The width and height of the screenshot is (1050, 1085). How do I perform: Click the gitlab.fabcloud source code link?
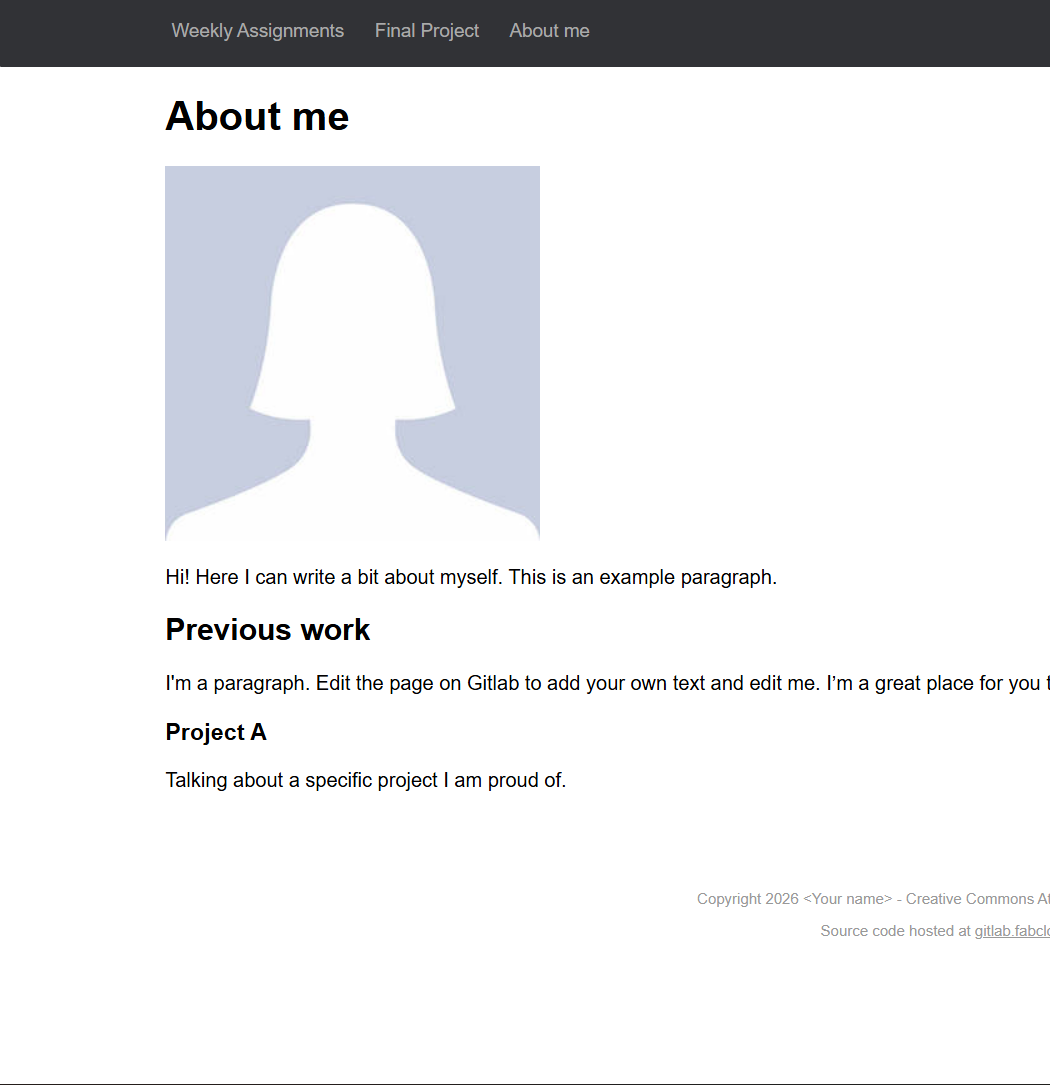click(x=1010, y=931)
